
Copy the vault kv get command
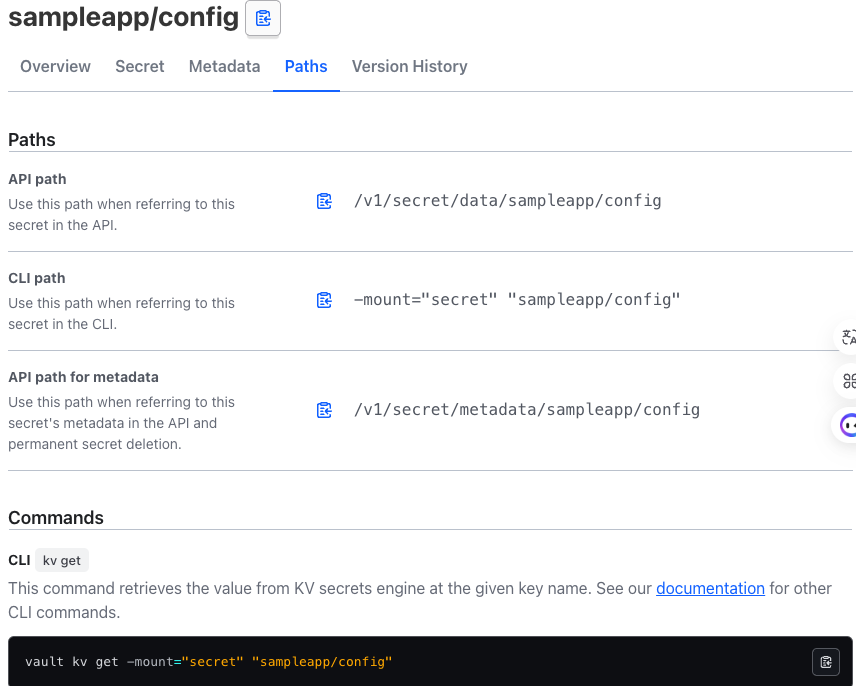(825, 662)
